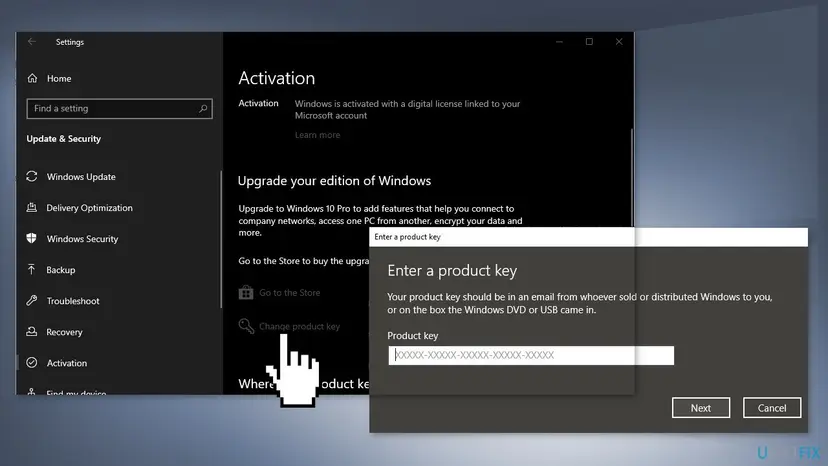Click the back arrow in Settings

[32, 41]
